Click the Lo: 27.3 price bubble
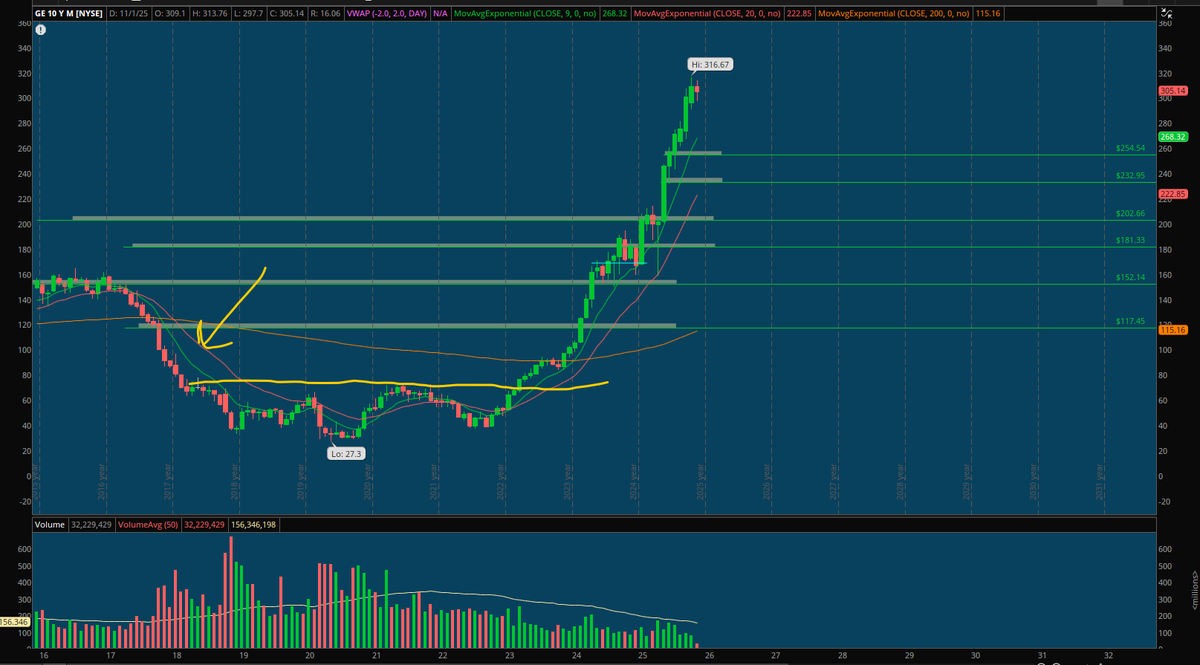The width and height of the screenshot is (1200, 665). (x=347, y=453)
